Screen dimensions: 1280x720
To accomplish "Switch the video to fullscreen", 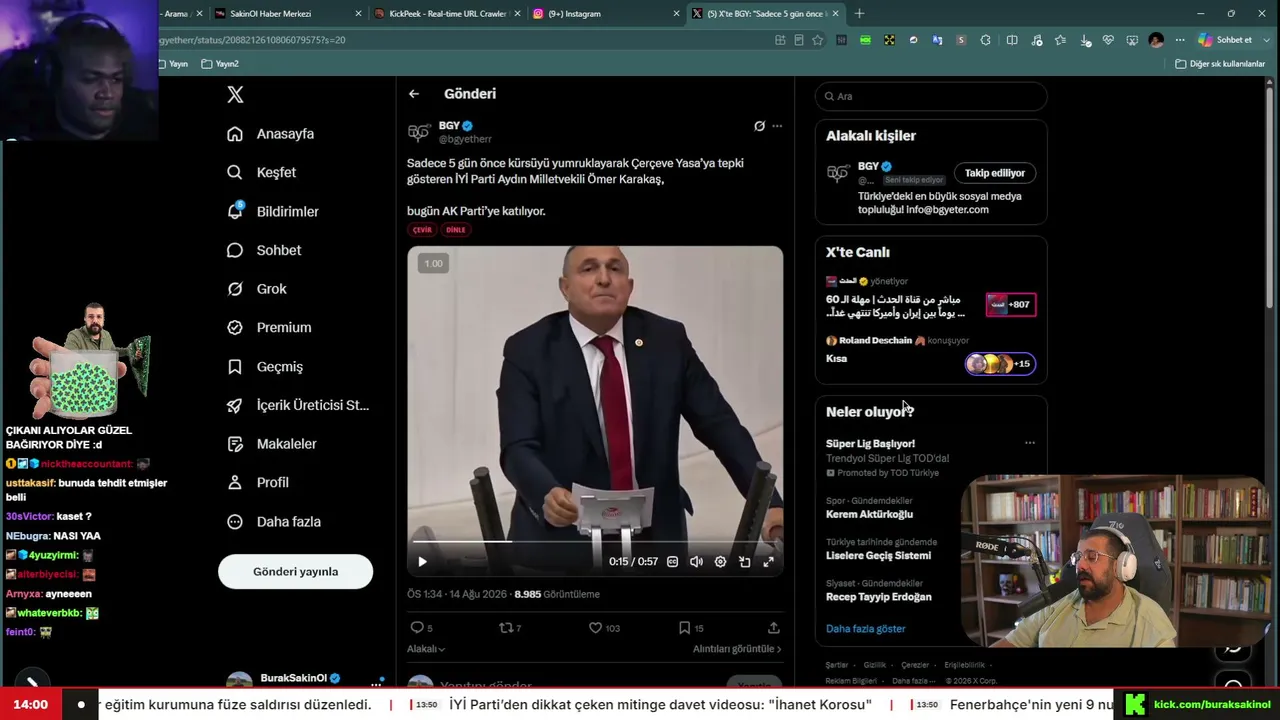I will click(768, 562).
